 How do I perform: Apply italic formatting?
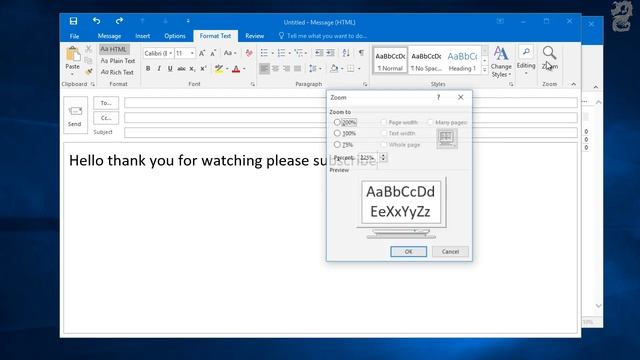[x=159, y=69]
